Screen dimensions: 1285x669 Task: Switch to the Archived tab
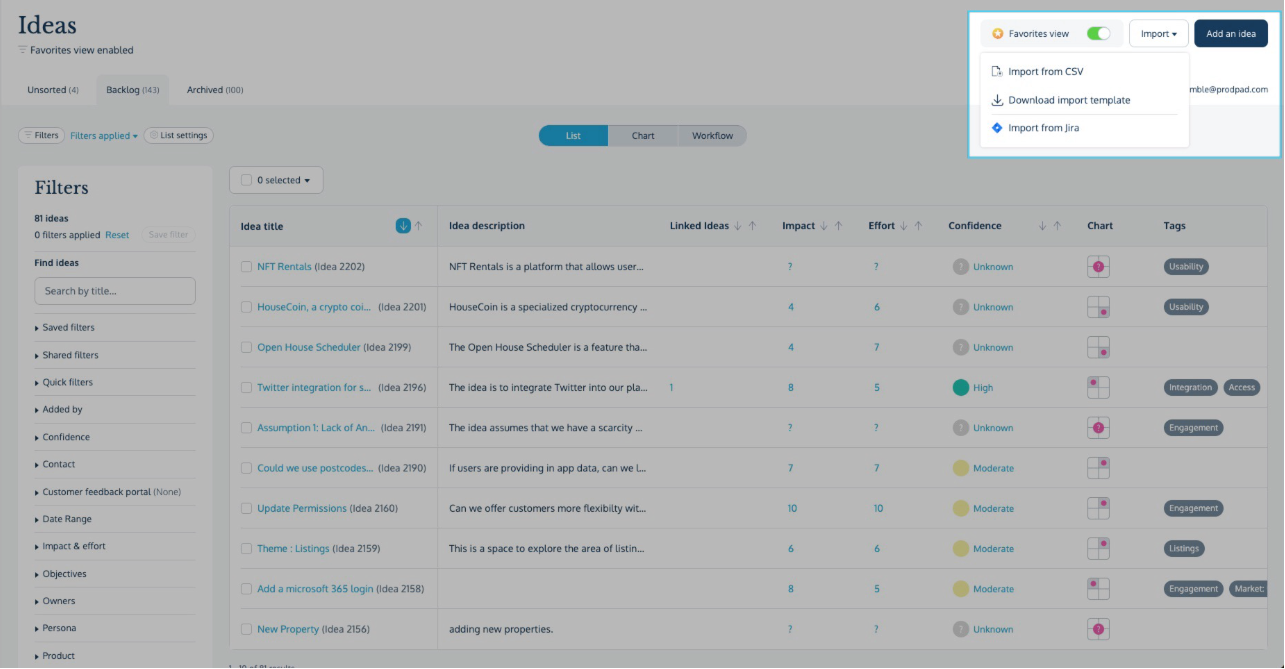pyautogui.click(x=214, y=90)
